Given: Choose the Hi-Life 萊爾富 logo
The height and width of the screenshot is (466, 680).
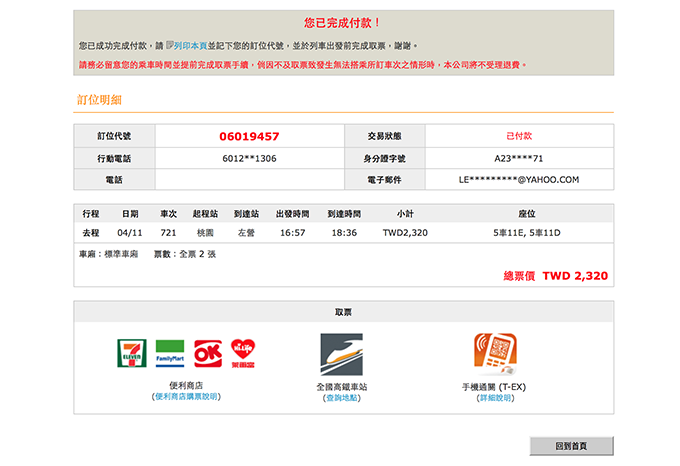Looking at the screenshot, I should pyautogui.click(x=243, y=353).
